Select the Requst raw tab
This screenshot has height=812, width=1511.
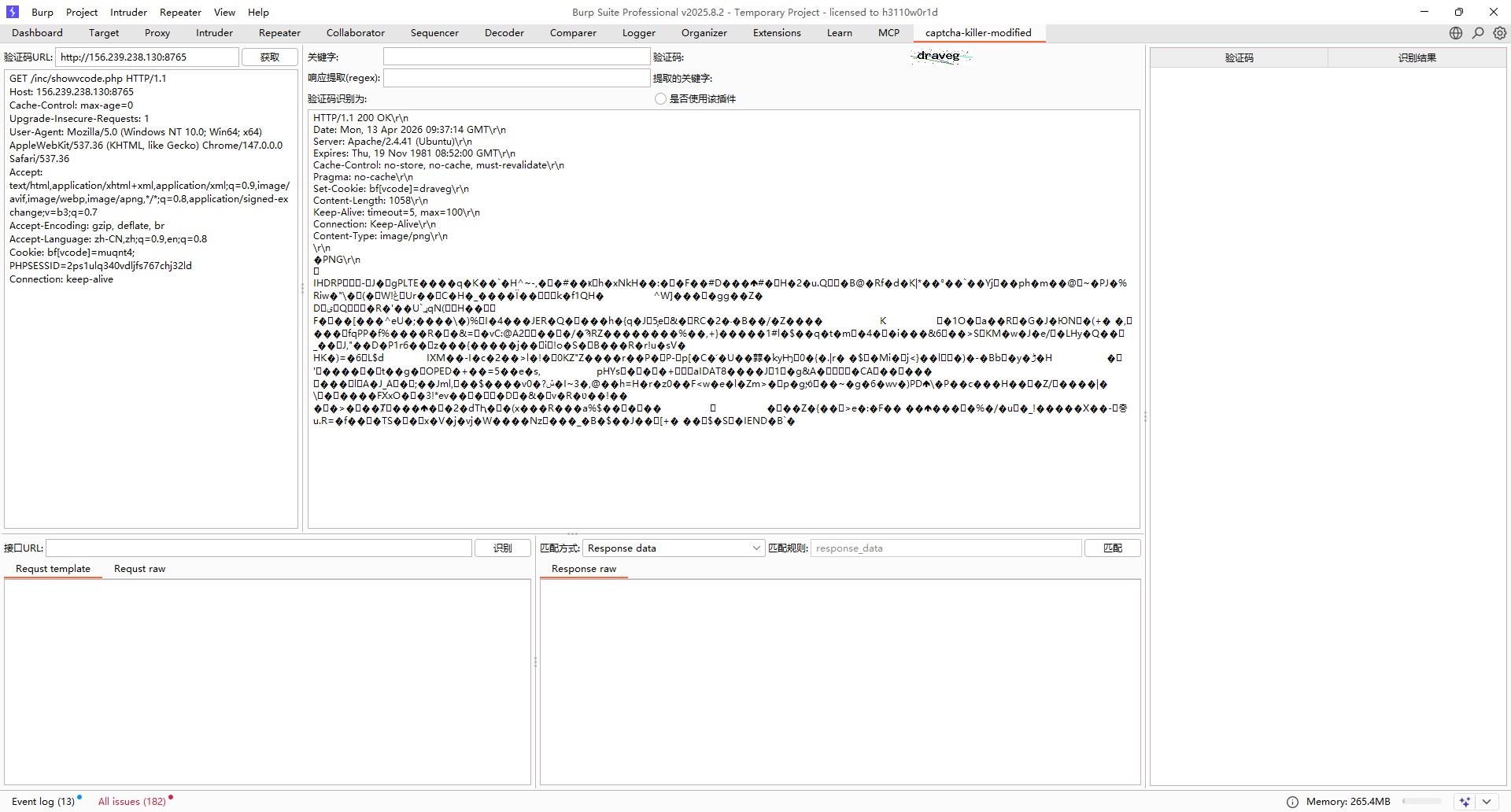[139, 569]
